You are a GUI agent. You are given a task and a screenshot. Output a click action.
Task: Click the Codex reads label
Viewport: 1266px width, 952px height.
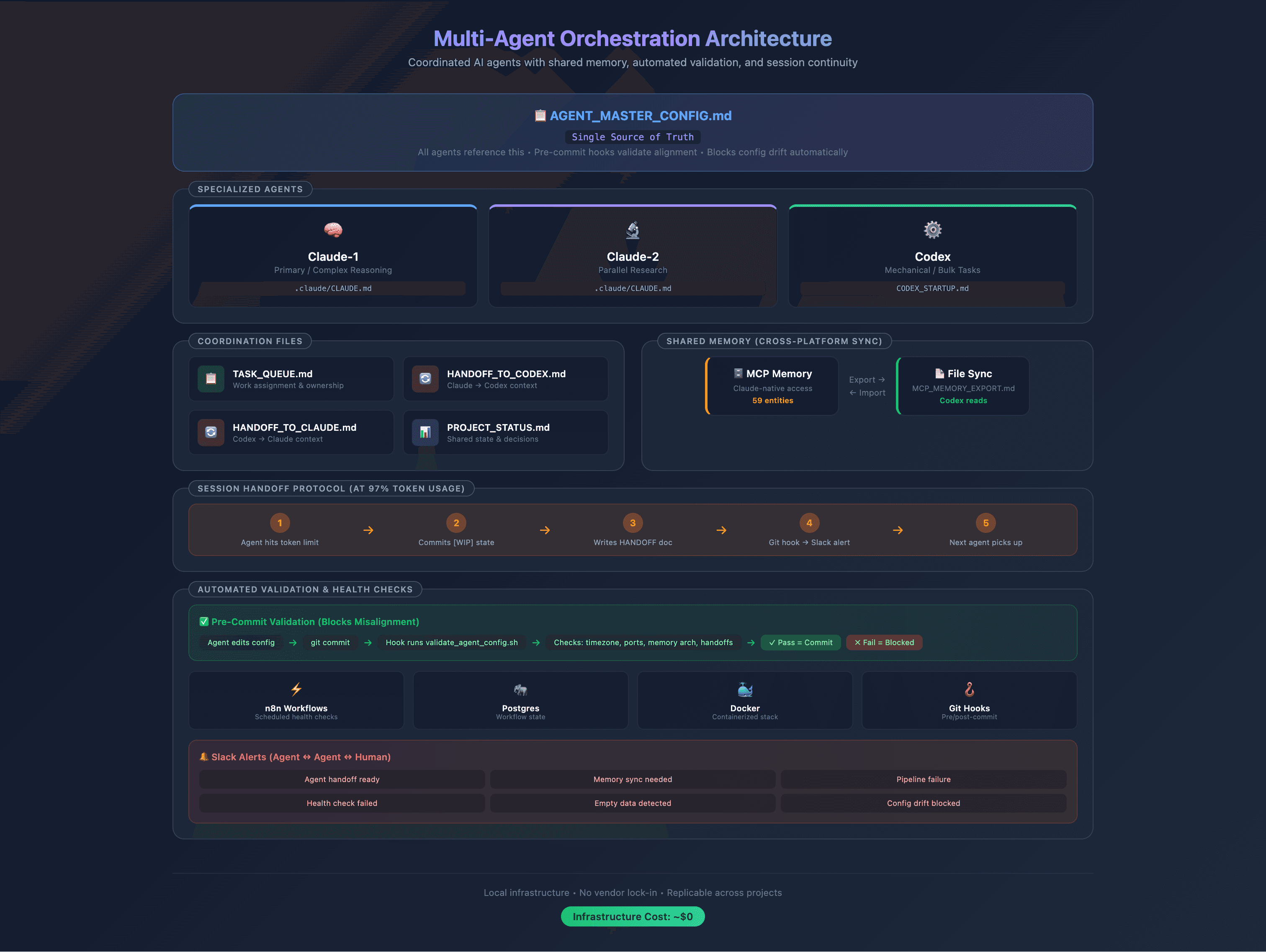[x=963, y=401]
